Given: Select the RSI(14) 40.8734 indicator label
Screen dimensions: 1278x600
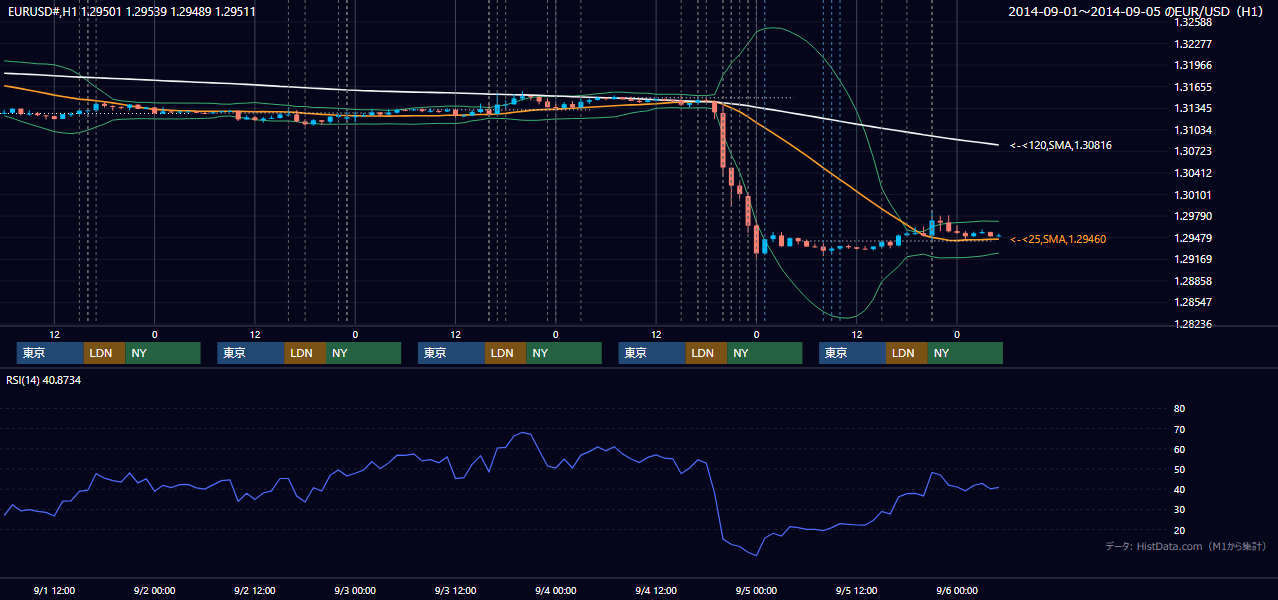Looking at the screenshot, I should click(43, 381).
